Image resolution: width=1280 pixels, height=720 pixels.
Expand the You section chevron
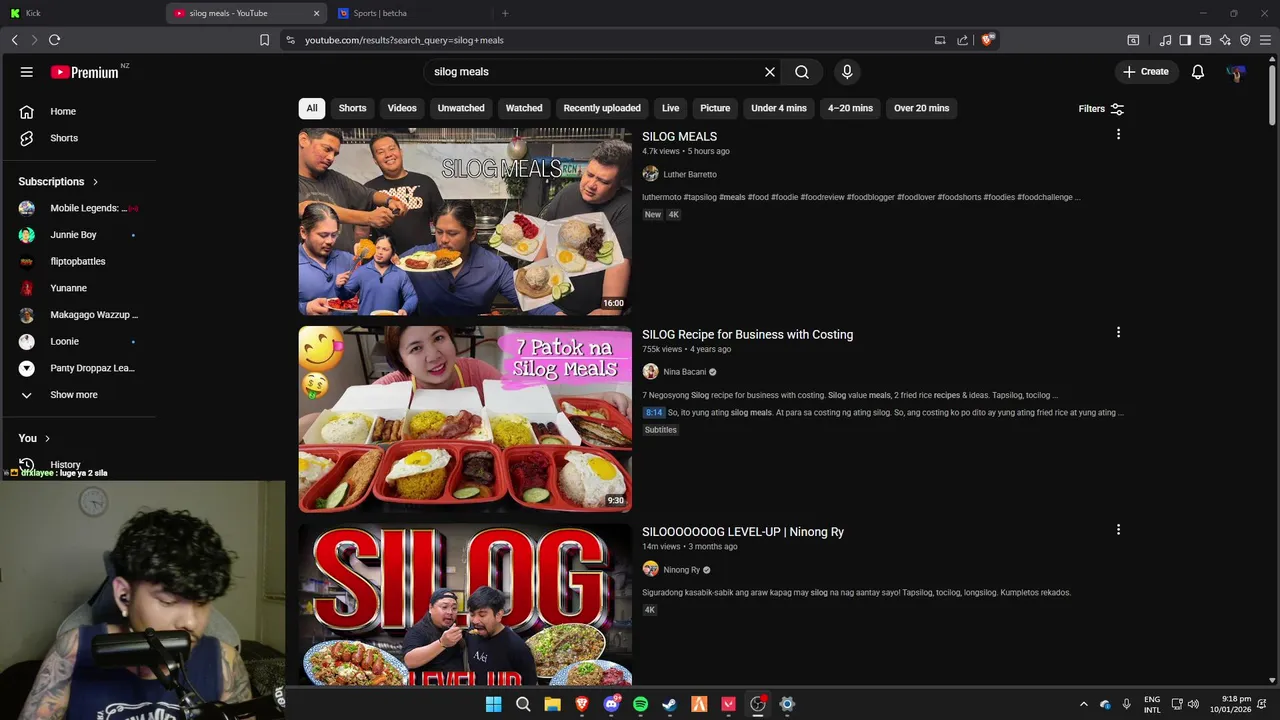coord(47,438)
